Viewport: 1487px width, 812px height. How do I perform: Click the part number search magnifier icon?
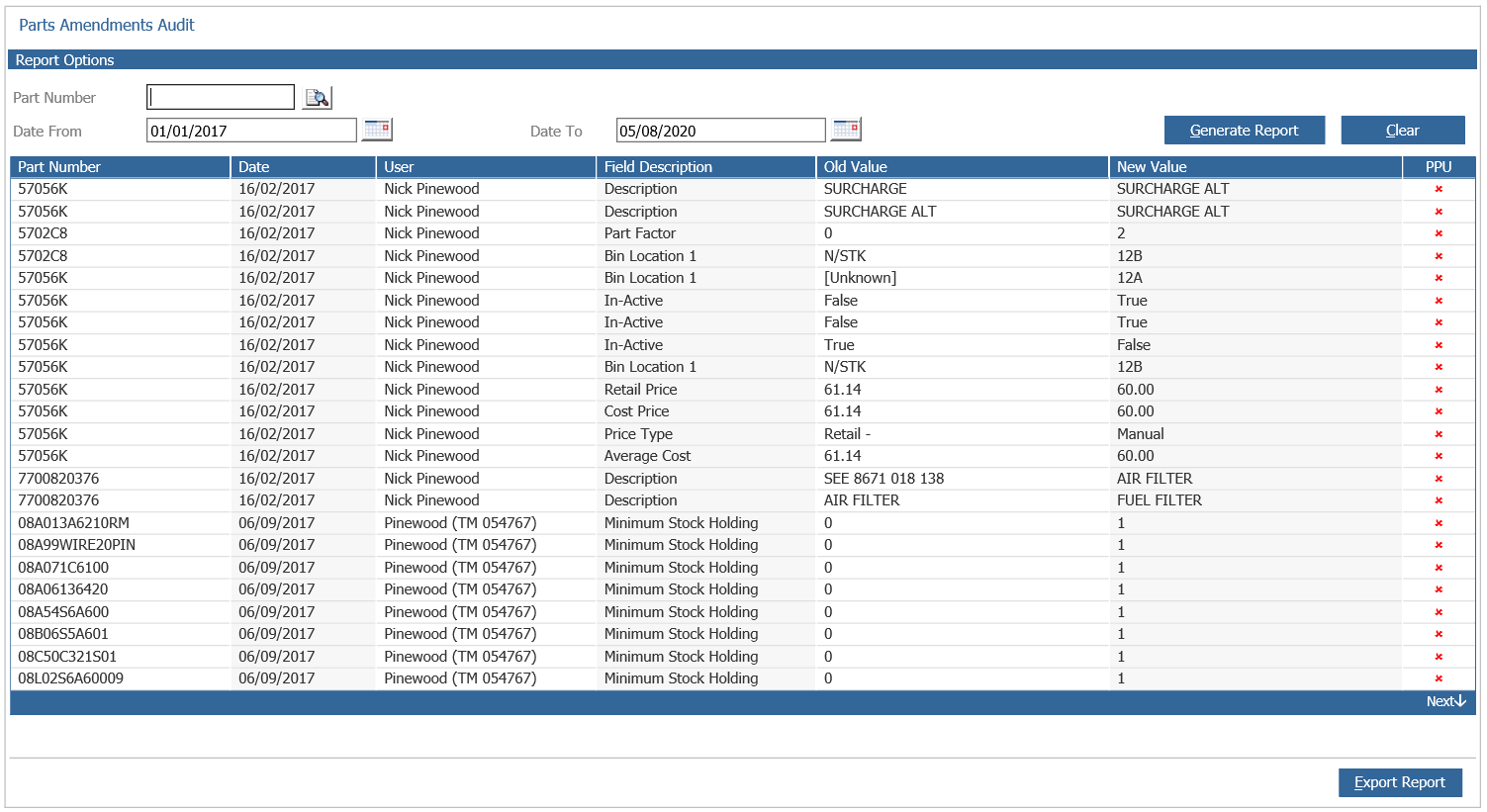click(x=317, y=96)
